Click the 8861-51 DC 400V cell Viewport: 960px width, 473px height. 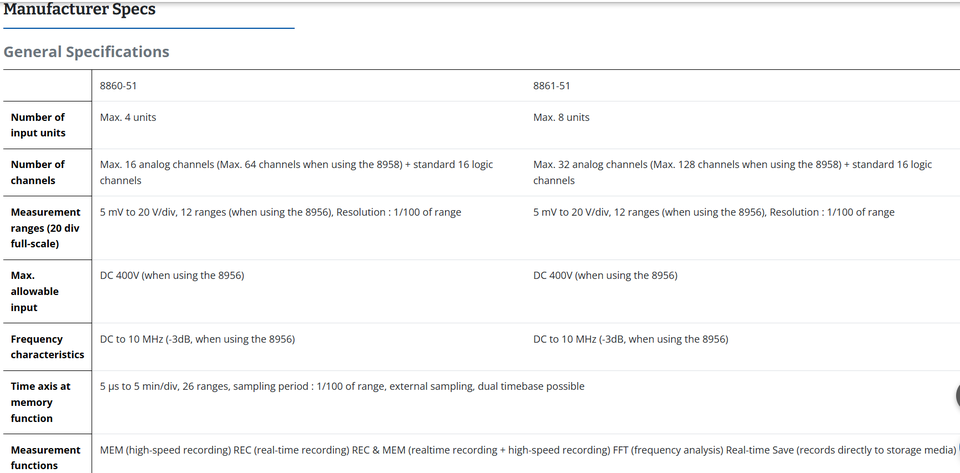[606, 275]
